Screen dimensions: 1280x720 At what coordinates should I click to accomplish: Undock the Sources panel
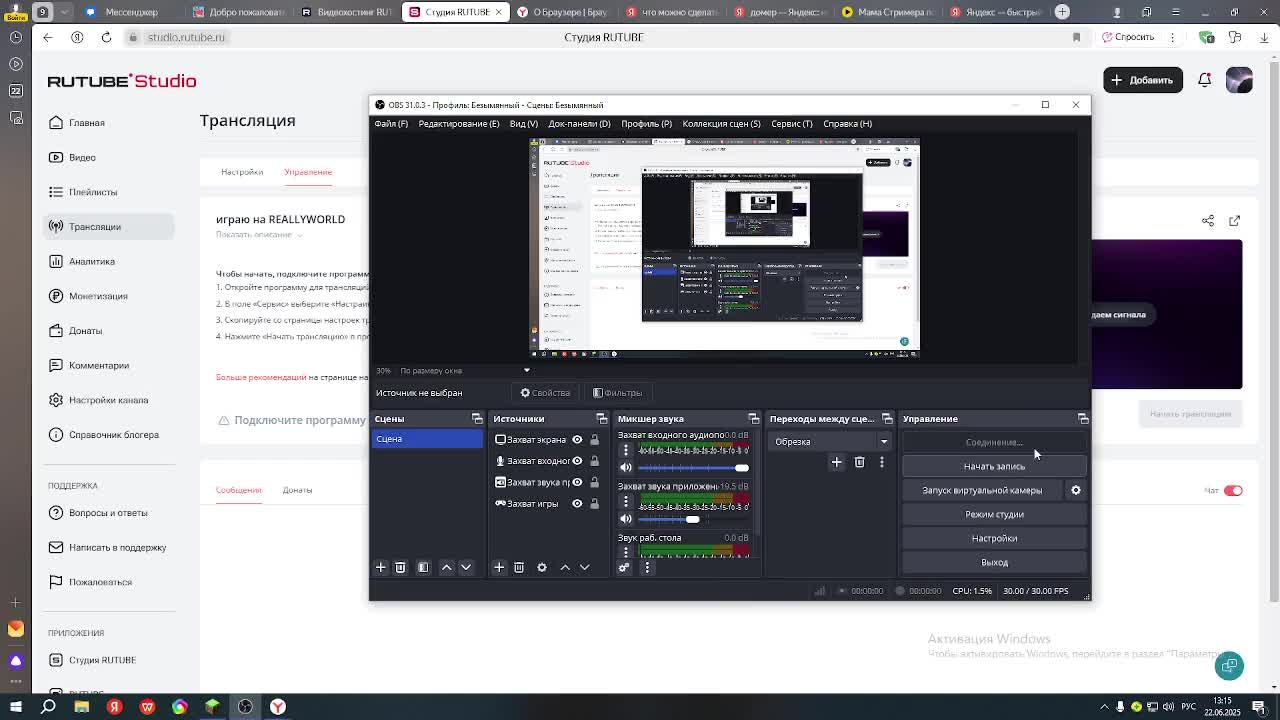coord(602,419)
